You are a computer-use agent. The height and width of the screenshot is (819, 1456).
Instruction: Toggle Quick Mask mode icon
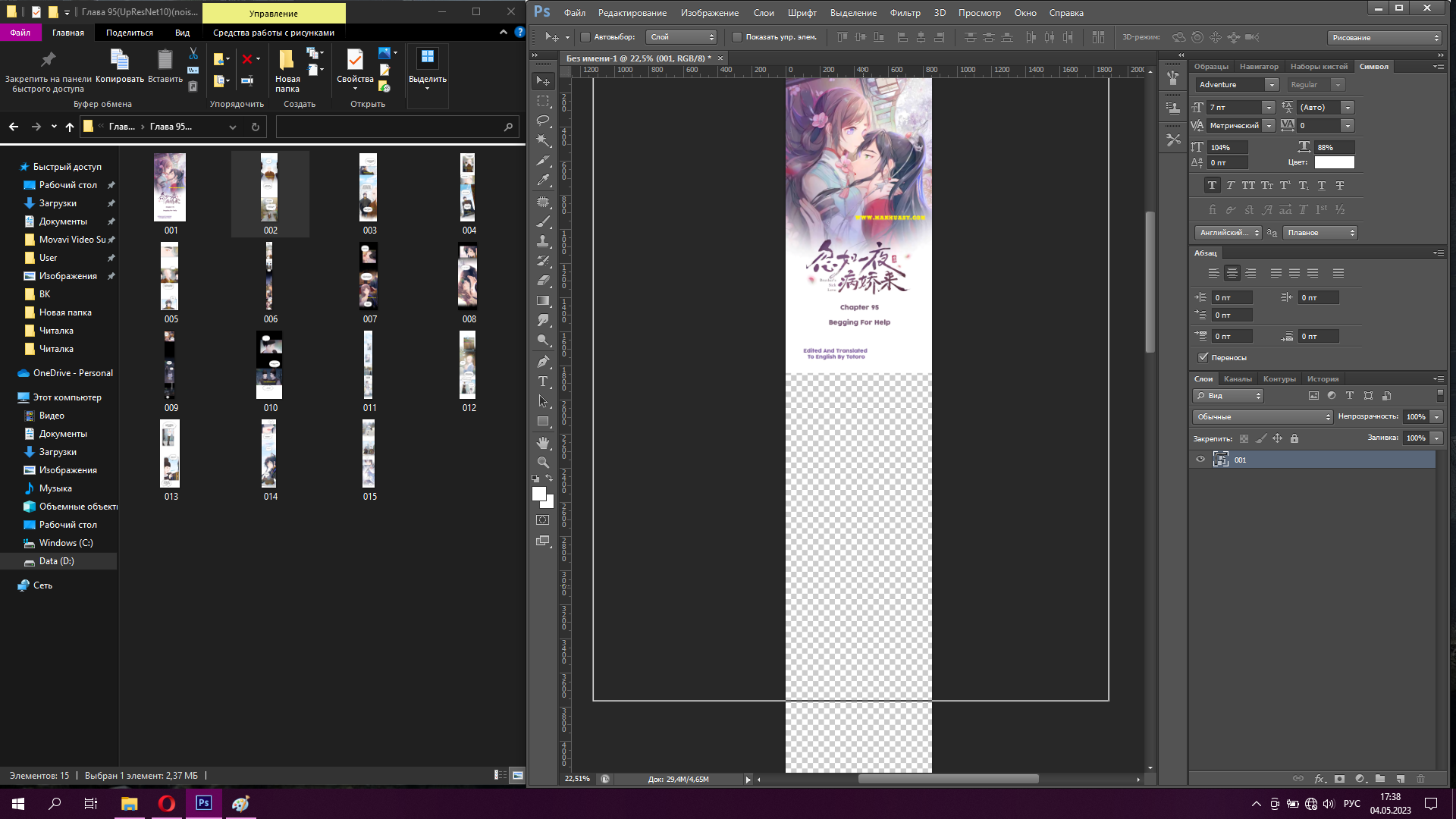click(543, 520)
